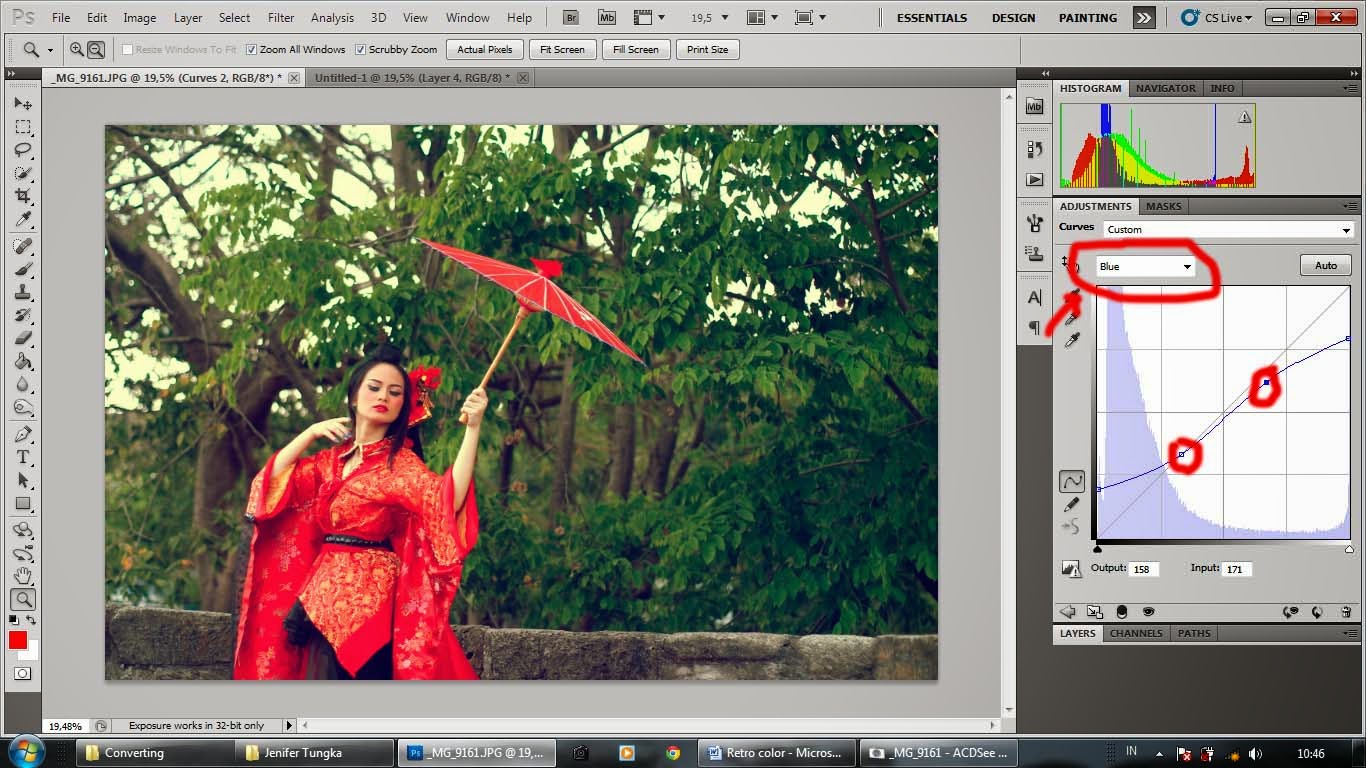Click the Zoom Out magnifier icon
The image size is (1366, 768).
tap(96, 49)
